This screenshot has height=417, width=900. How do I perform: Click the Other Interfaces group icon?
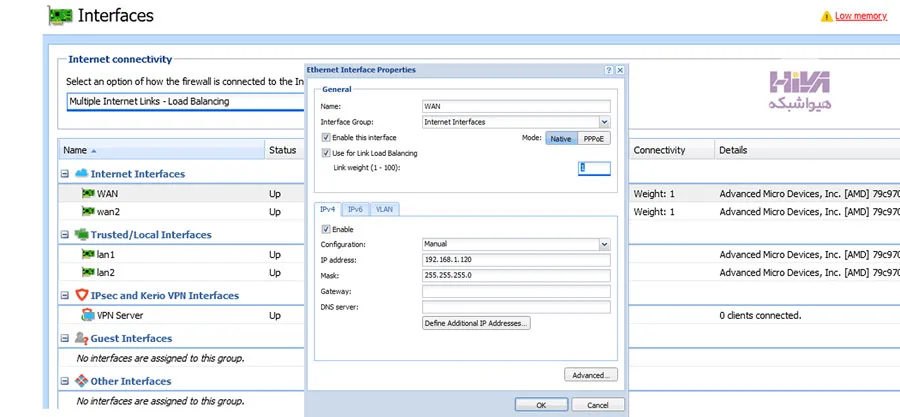click(x=82, y=381)
